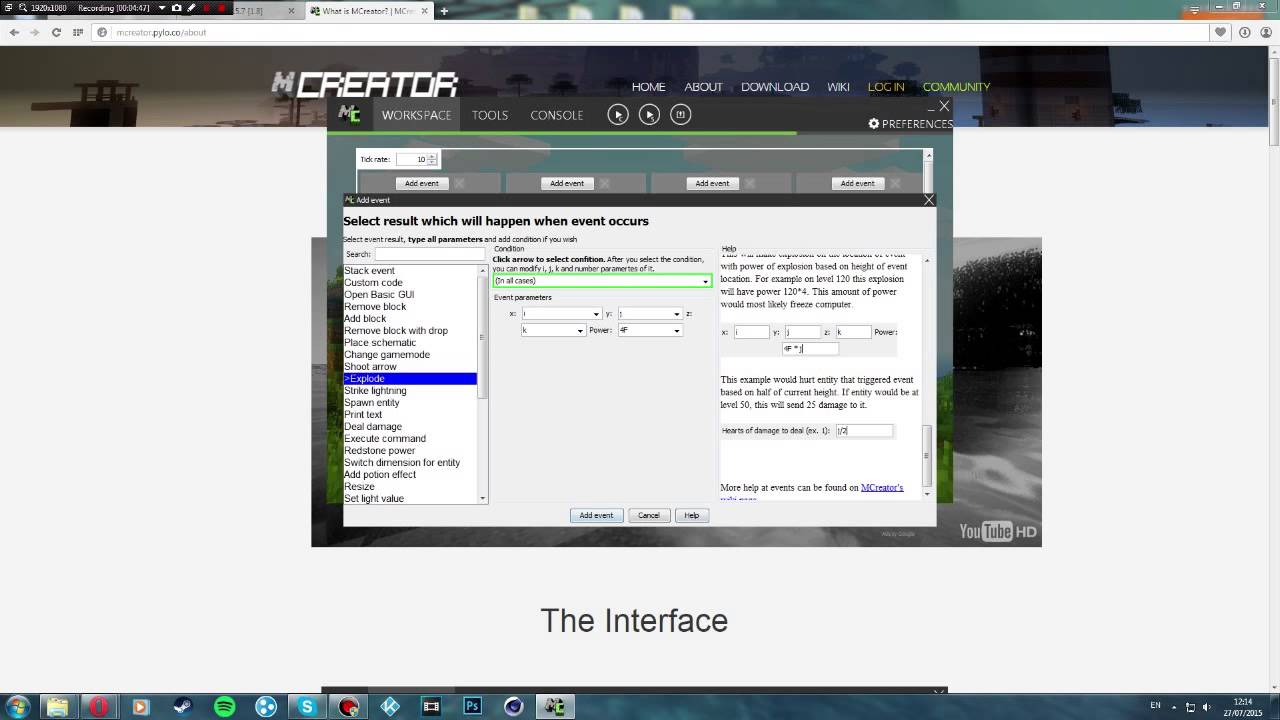This screenshot has width=1280, height=720.
Task: Click the first circular run icon in MCreator toolbar
Action: 618,115
